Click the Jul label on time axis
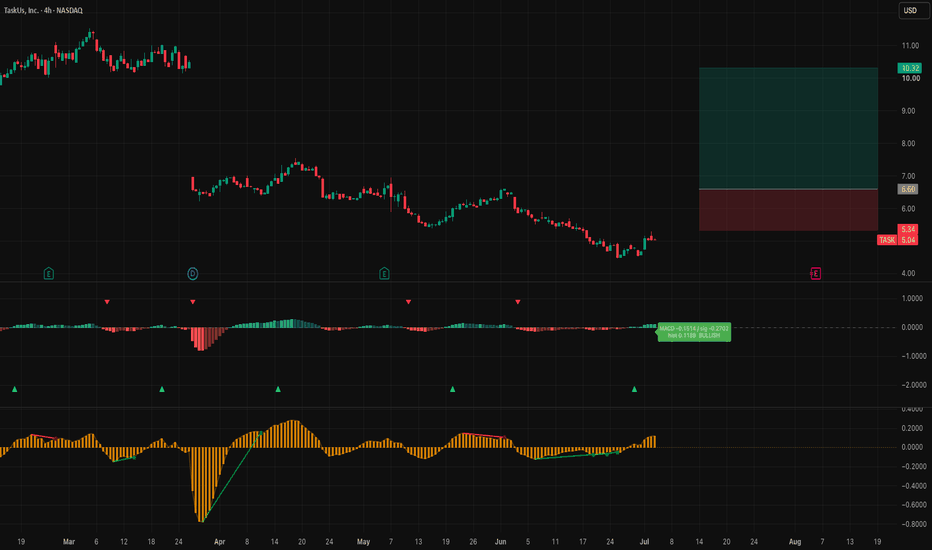The height and width of the screenshot is (550, 932). [644, 542]
